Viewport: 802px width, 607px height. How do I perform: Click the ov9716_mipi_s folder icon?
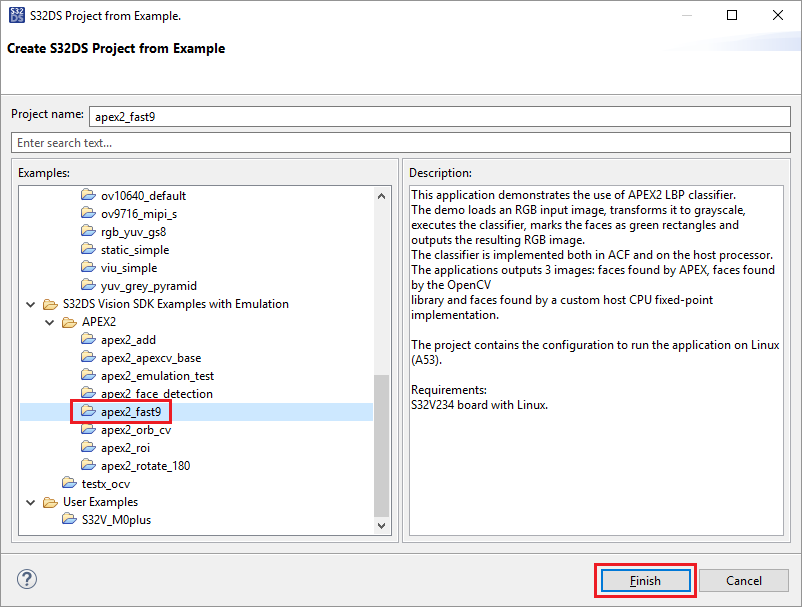click(88, 213)
